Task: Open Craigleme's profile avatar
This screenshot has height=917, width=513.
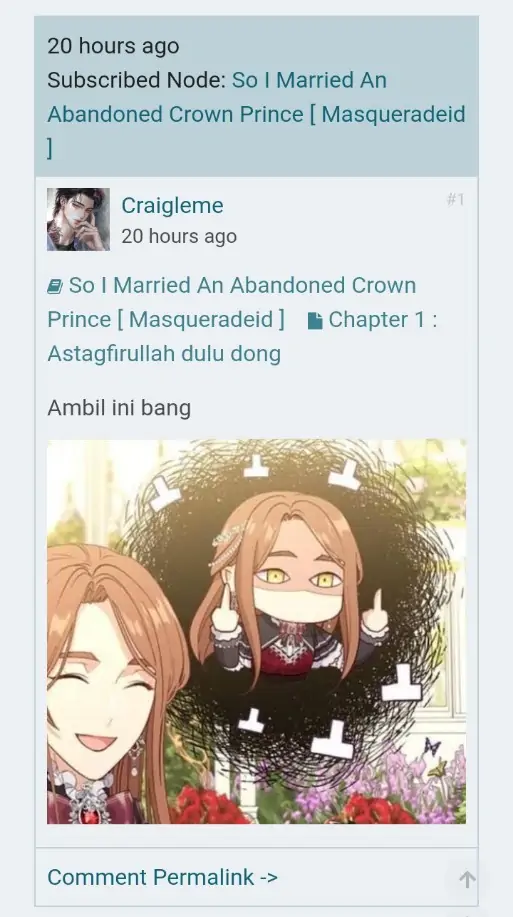Action: pos(78,219)
